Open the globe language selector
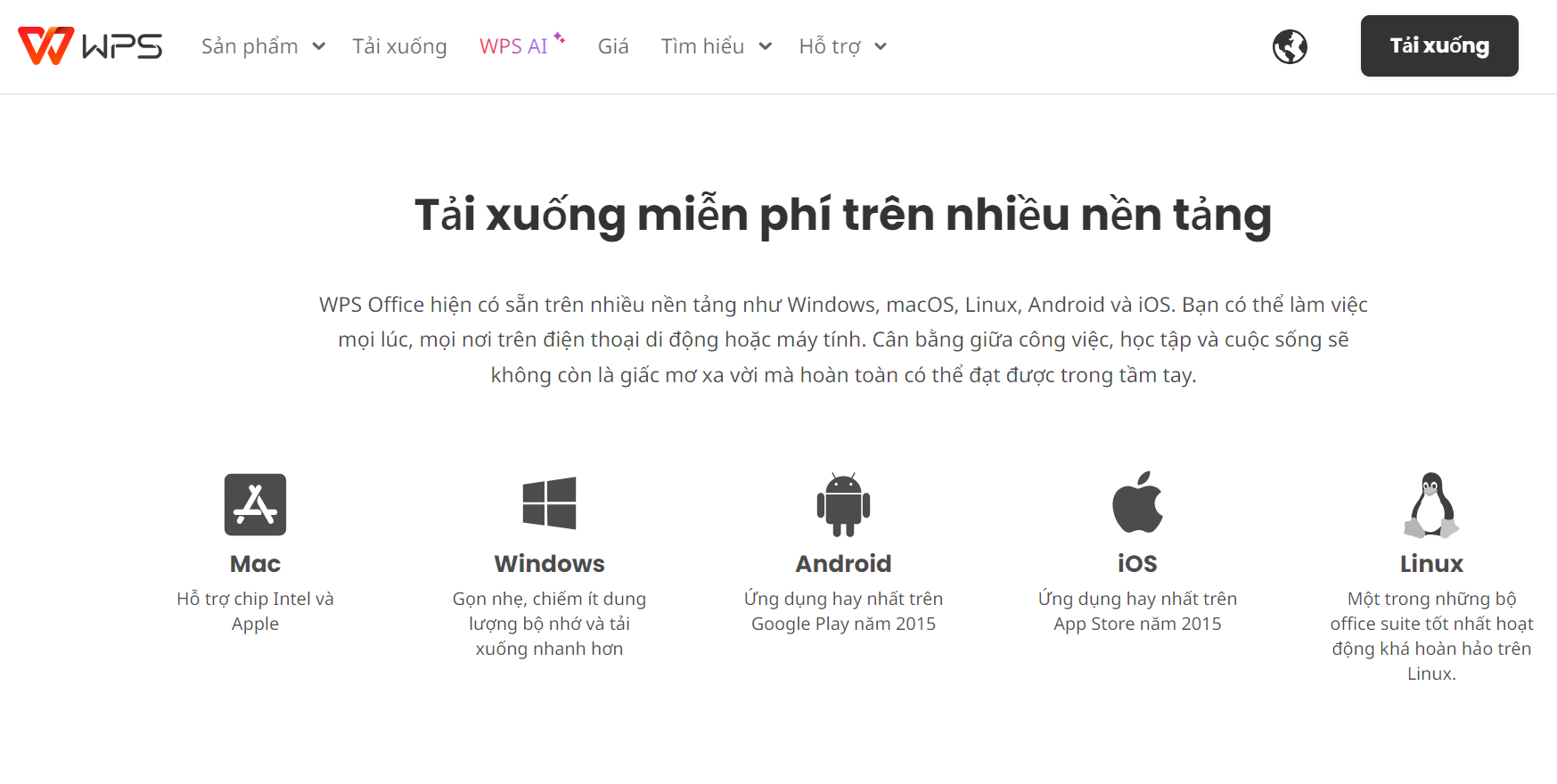The width and height of the screenshot is (1557, 784). (1290, 46)
